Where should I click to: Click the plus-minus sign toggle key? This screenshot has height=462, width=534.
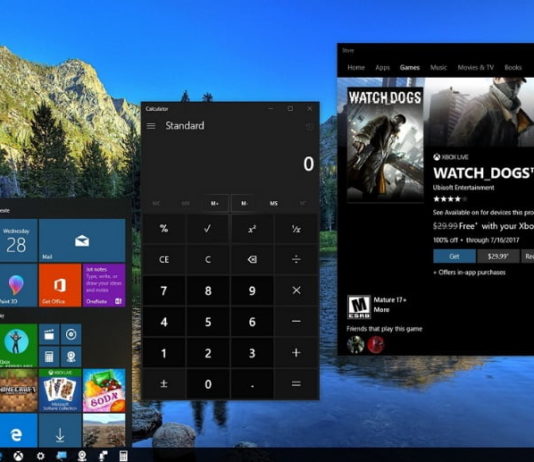coord(164,384)
